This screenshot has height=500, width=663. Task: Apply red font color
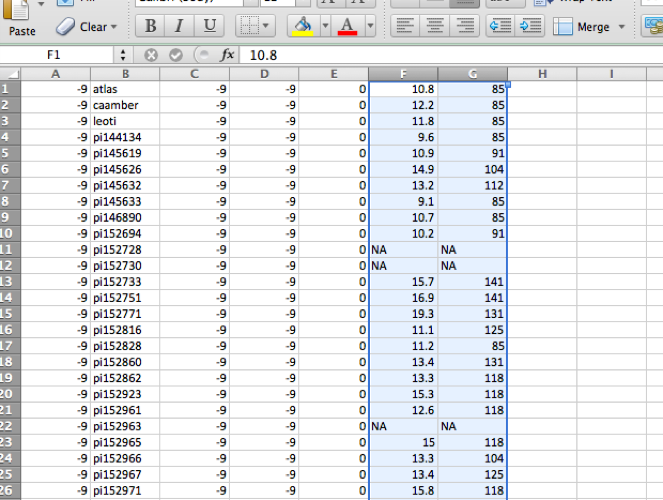(347, 26)
